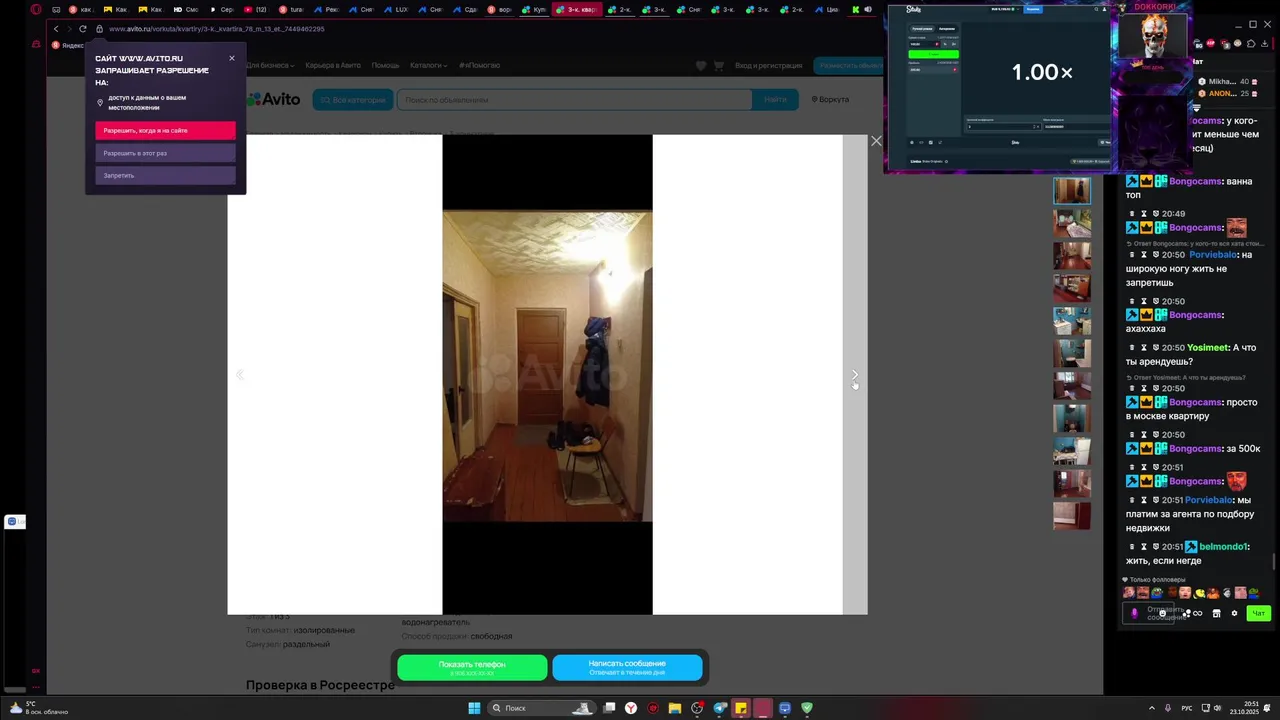Choose 'Разрешить в этот раз' option
1280x720 pixels.
click(x=166, y=153)
